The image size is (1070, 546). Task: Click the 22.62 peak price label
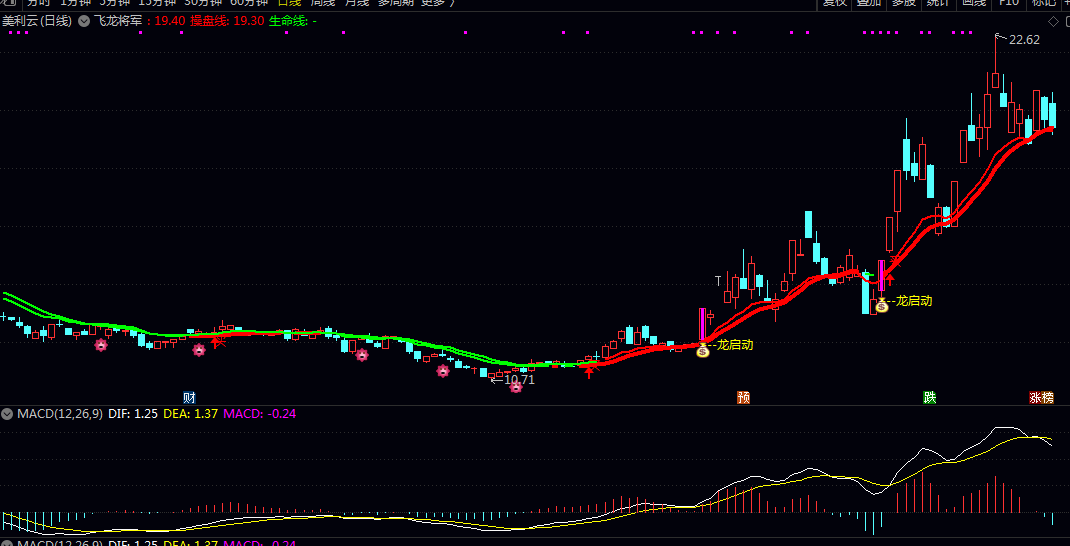[1024, 40]
